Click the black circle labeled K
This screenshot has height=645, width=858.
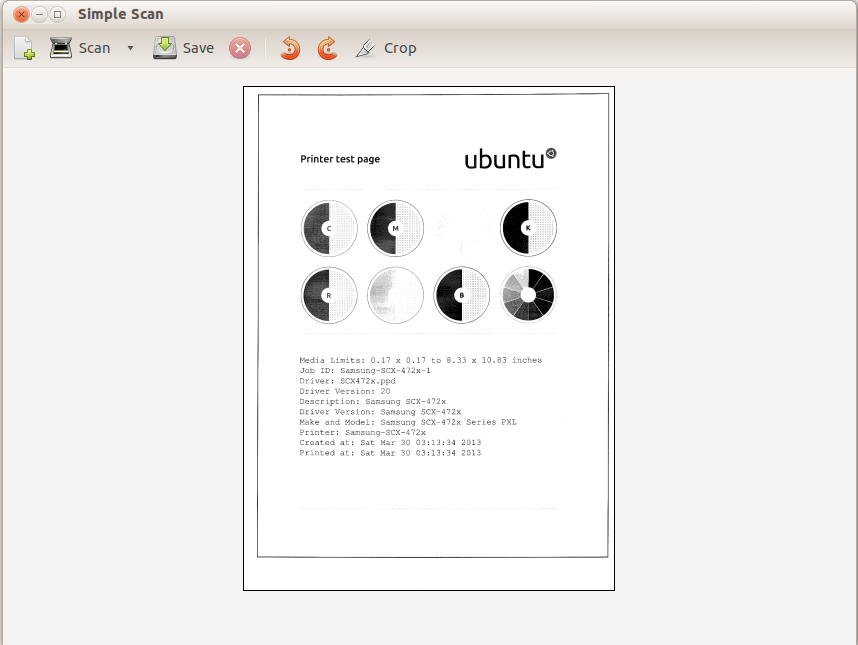click(x=528, y=228)
